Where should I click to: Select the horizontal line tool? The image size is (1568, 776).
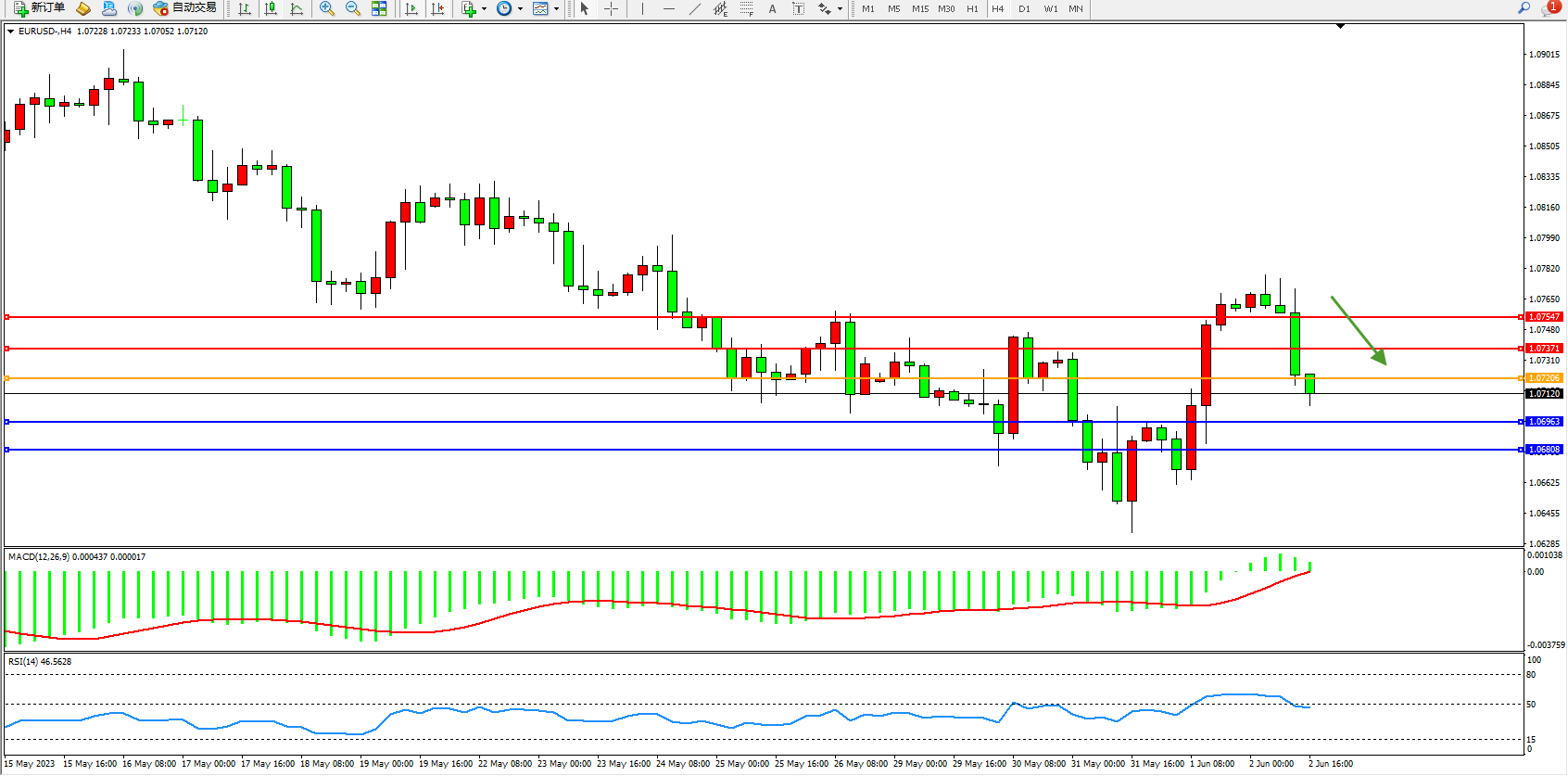coord(668,8)
